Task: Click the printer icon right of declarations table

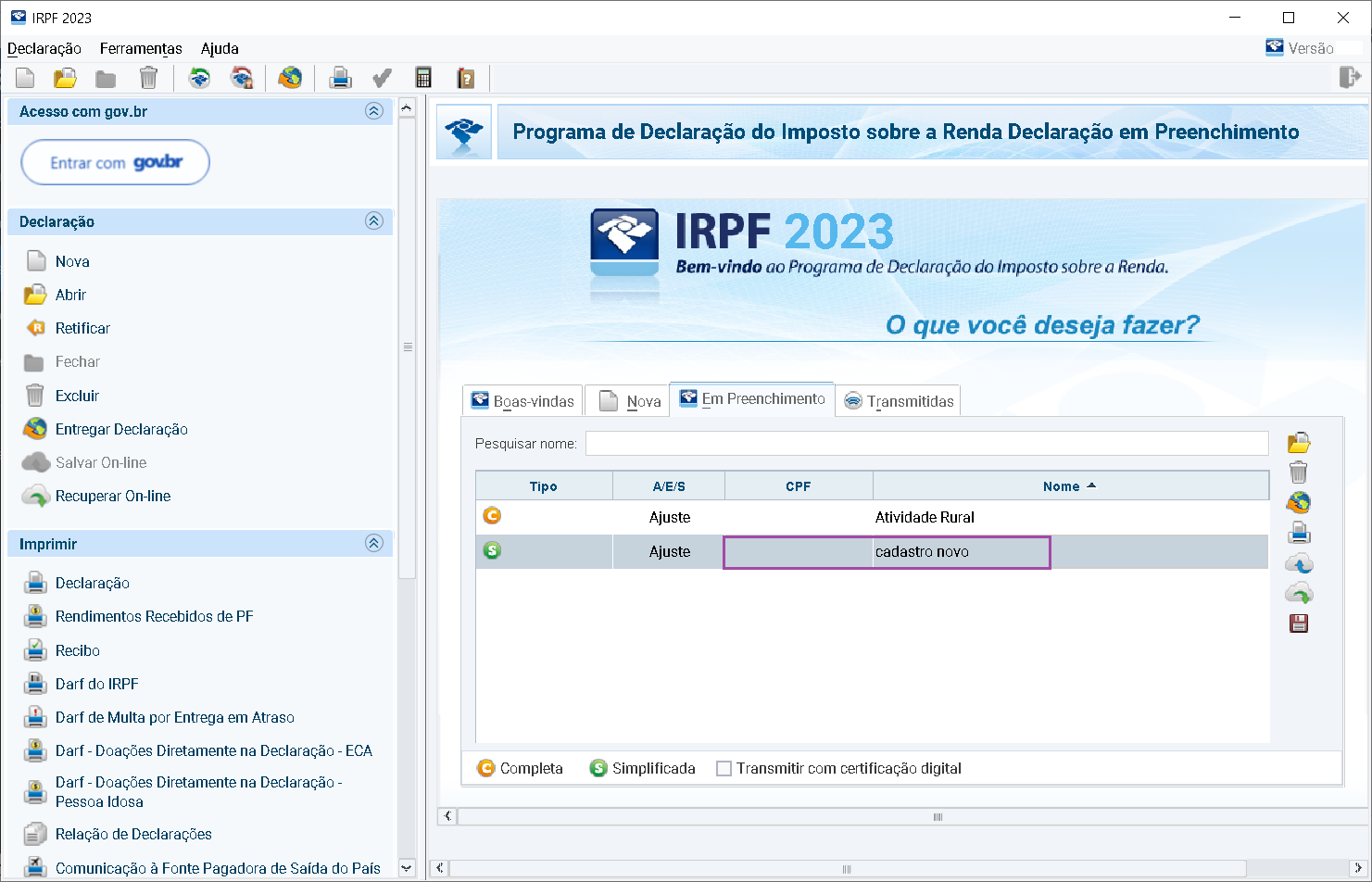Action: 1299,533
